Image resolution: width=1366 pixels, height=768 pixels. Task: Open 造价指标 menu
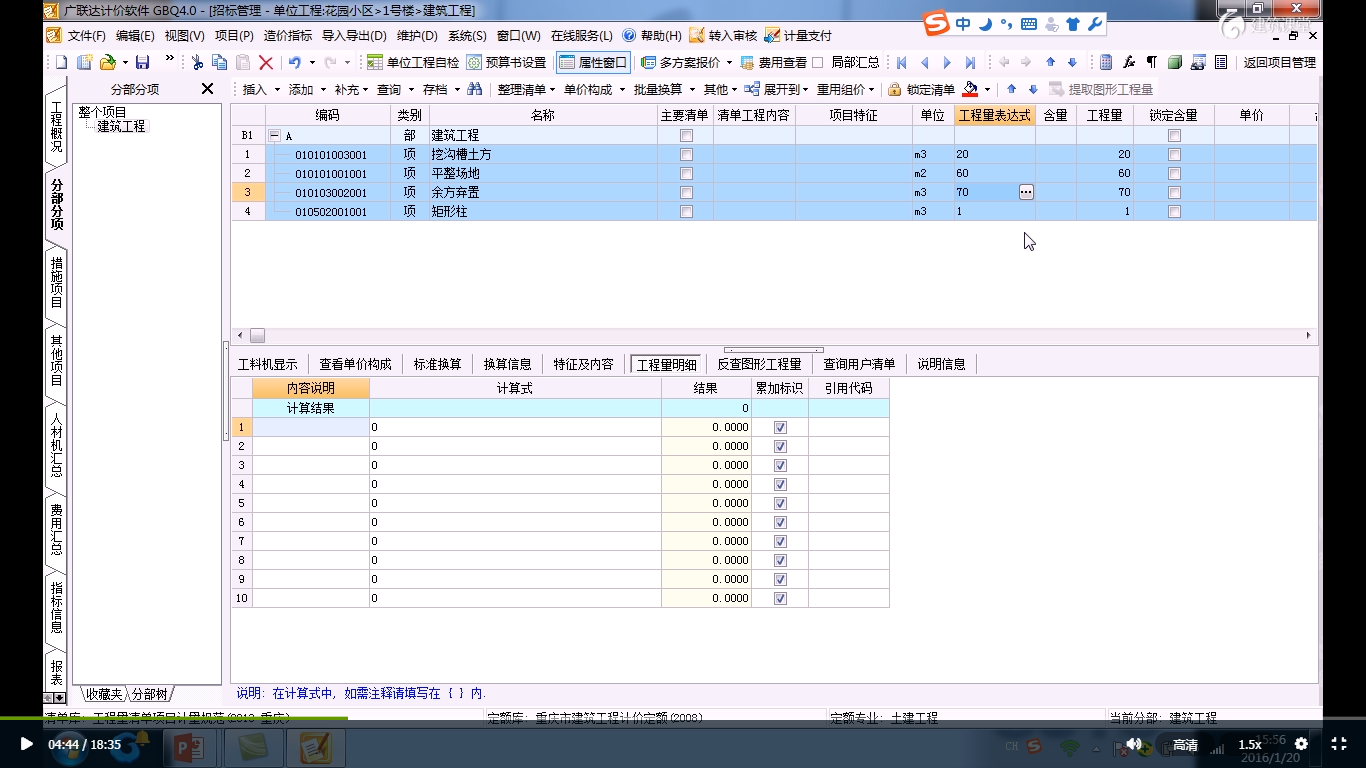click(288, 35)
